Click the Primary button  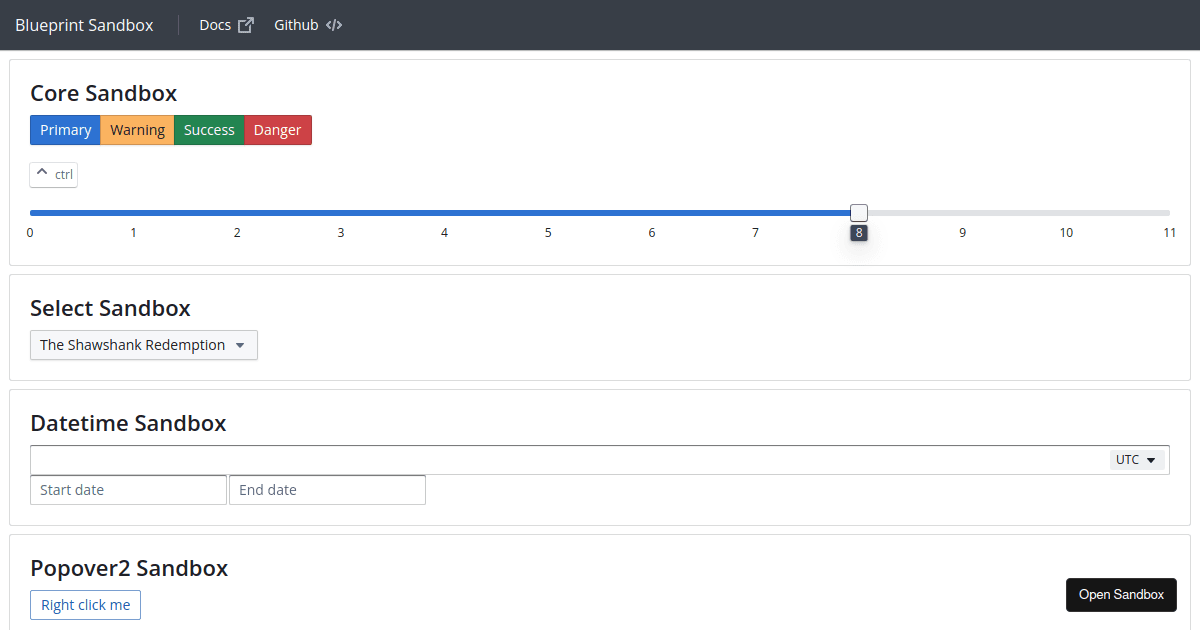[65, 129]
